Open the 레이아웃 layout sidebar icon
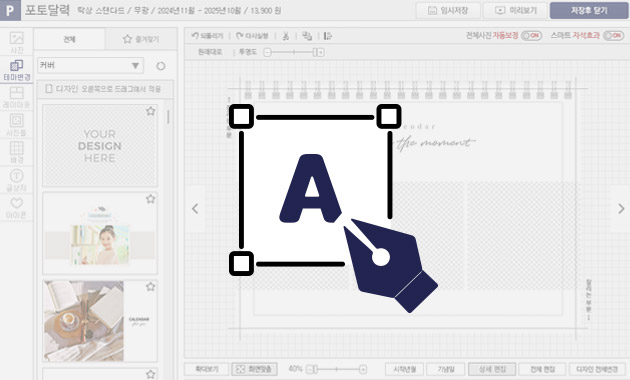Image resolution: width=630 pixels, height=380 pixels. pyautogui.click(x=16, y=98)
